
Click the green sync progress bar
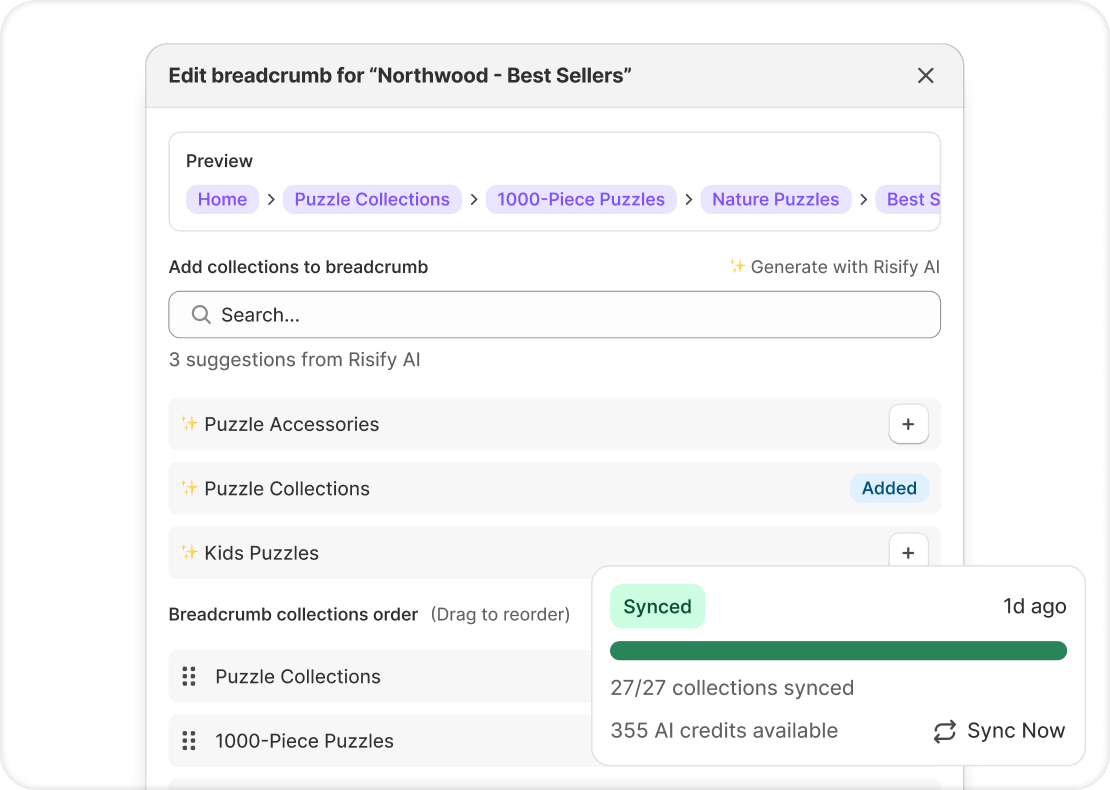tap(838, 651)
